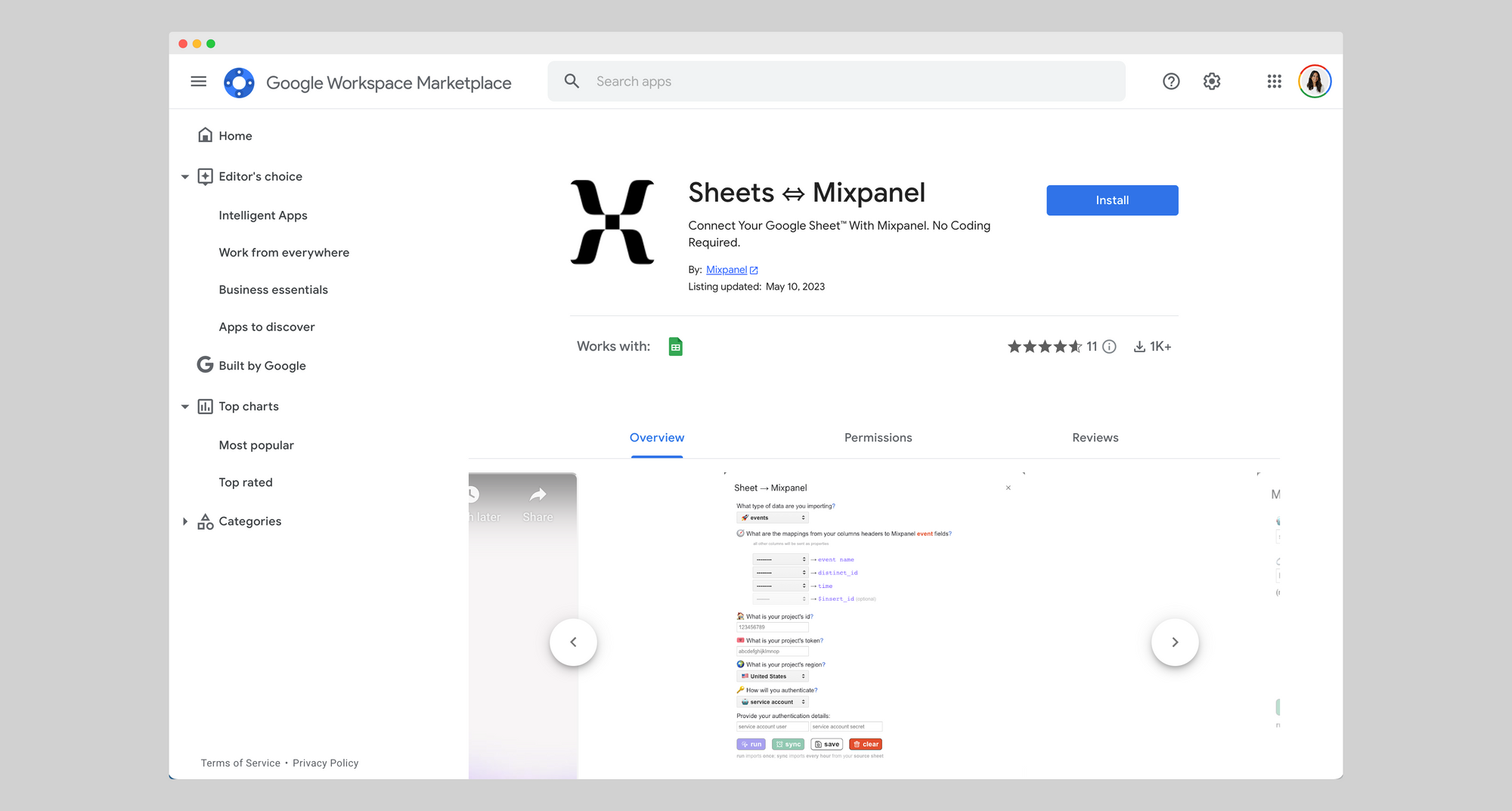Viewport: 1512px width, 811px height.
Task: Click the Google Sheets works-with icon
Action: 675,347
